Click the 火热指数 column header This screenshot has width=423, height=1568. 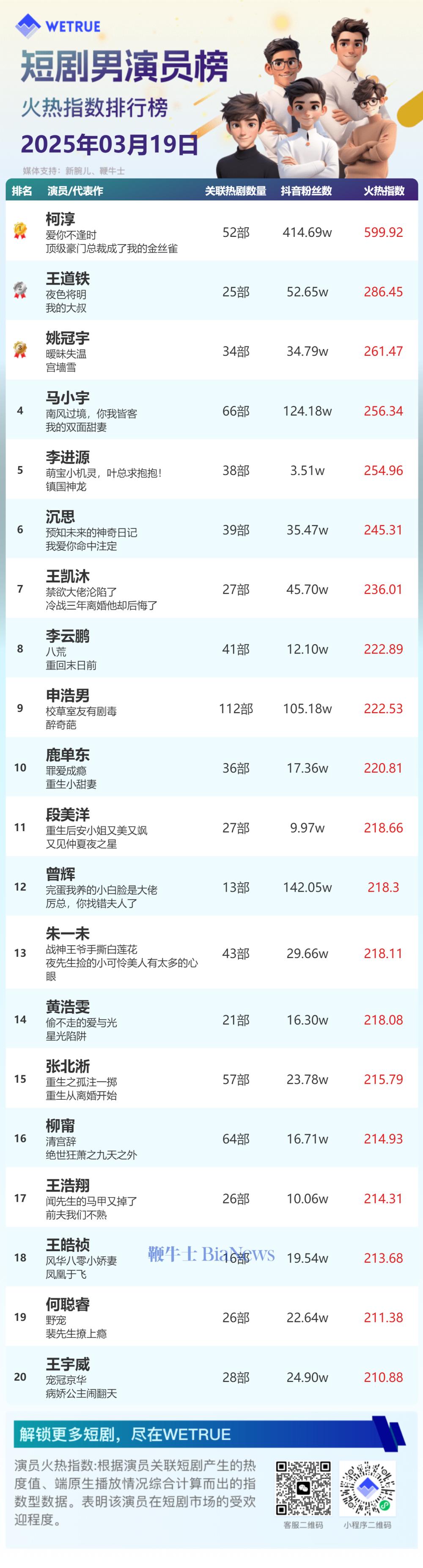[x=384, y=190]
